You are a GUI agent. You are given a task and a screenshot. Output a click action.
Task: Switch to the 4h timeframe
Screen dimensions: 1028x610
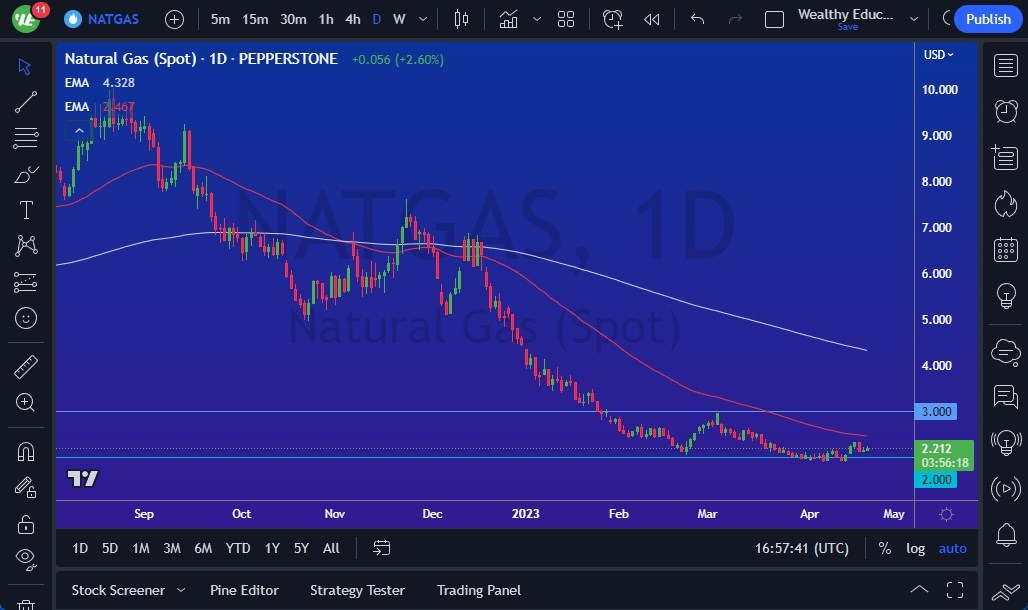[353, 20]
